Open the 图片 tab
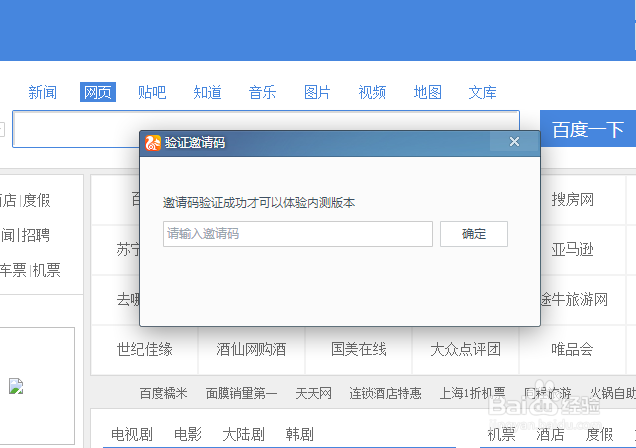Image resolution: width=636 pixels, height=448 pixels. [317, 92]
